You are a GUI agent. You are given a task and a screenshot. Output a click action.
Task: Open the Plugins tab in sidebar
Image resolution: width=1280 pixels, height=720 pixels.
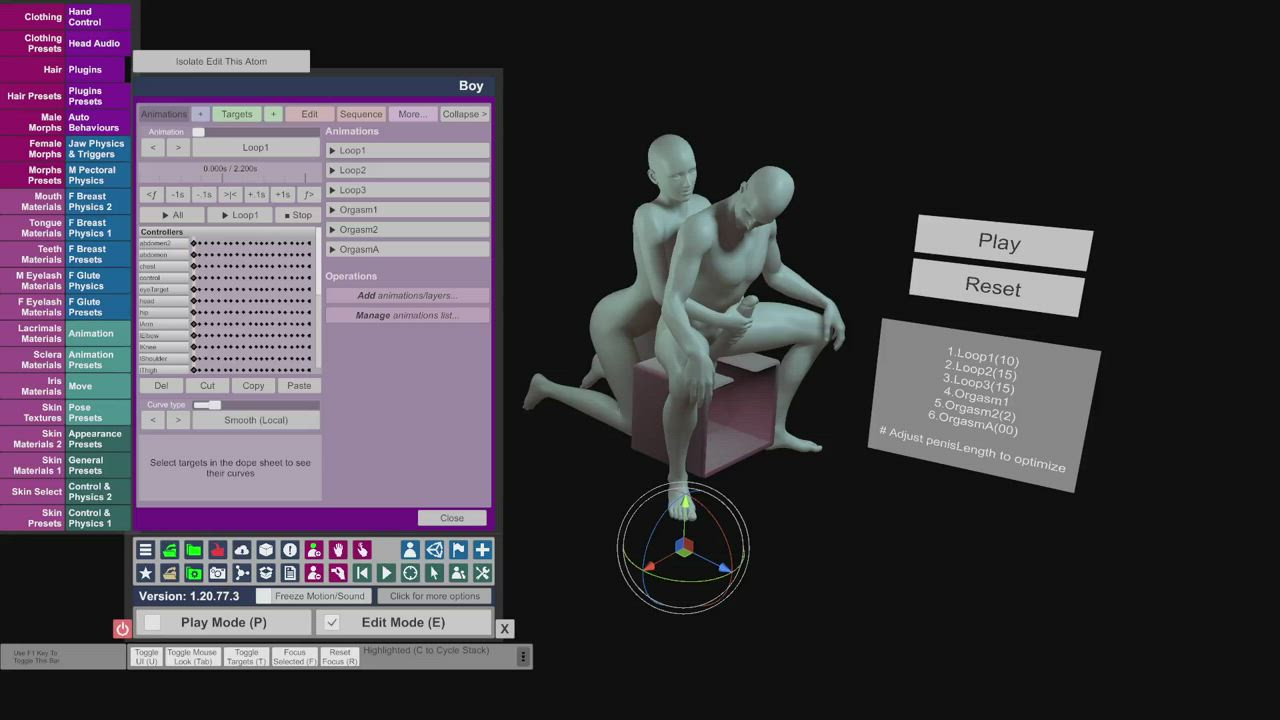[96, 70]
